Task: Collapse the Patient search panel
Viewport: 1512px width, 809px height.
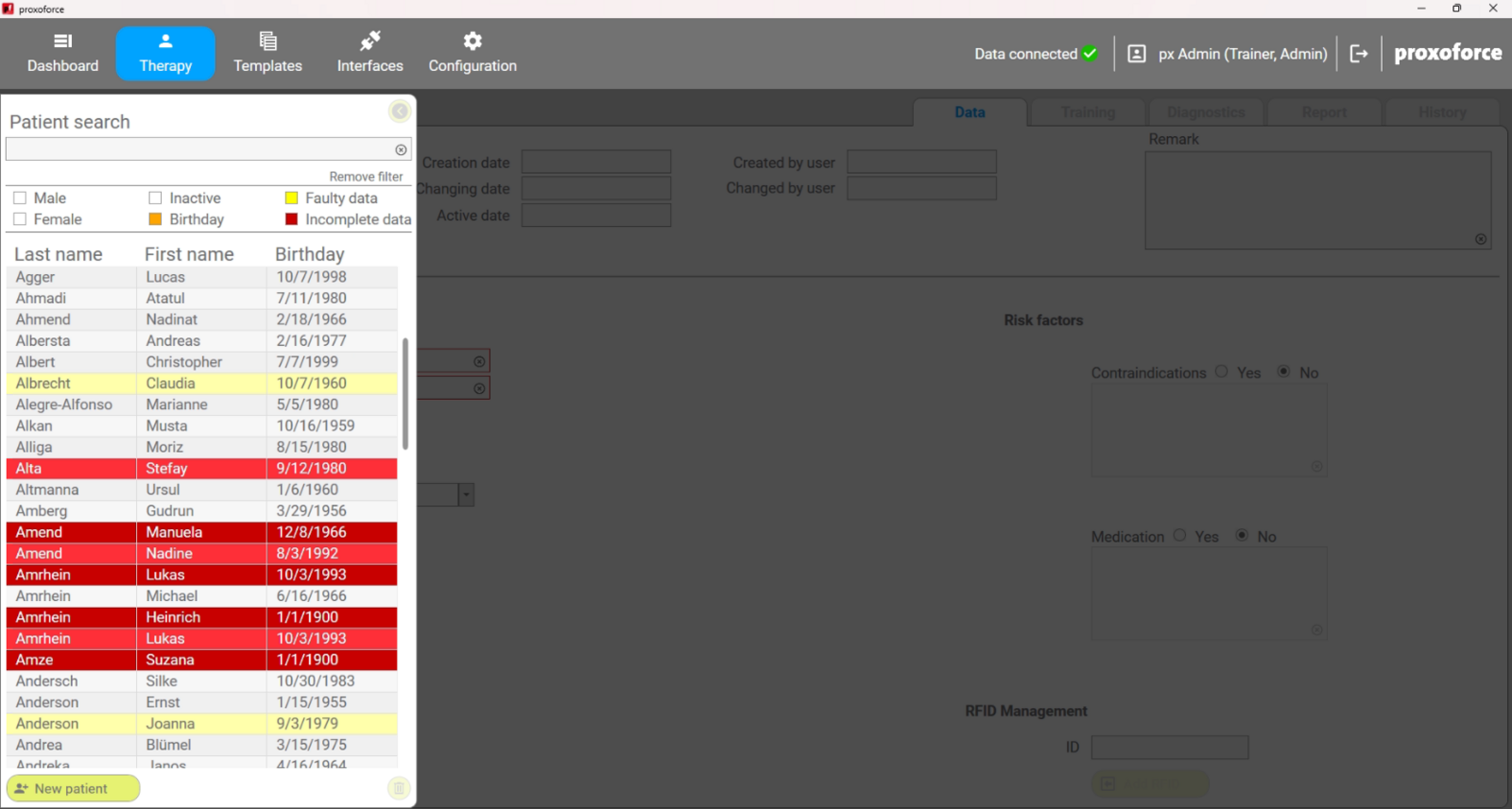Action: click(x=400, y=112)
